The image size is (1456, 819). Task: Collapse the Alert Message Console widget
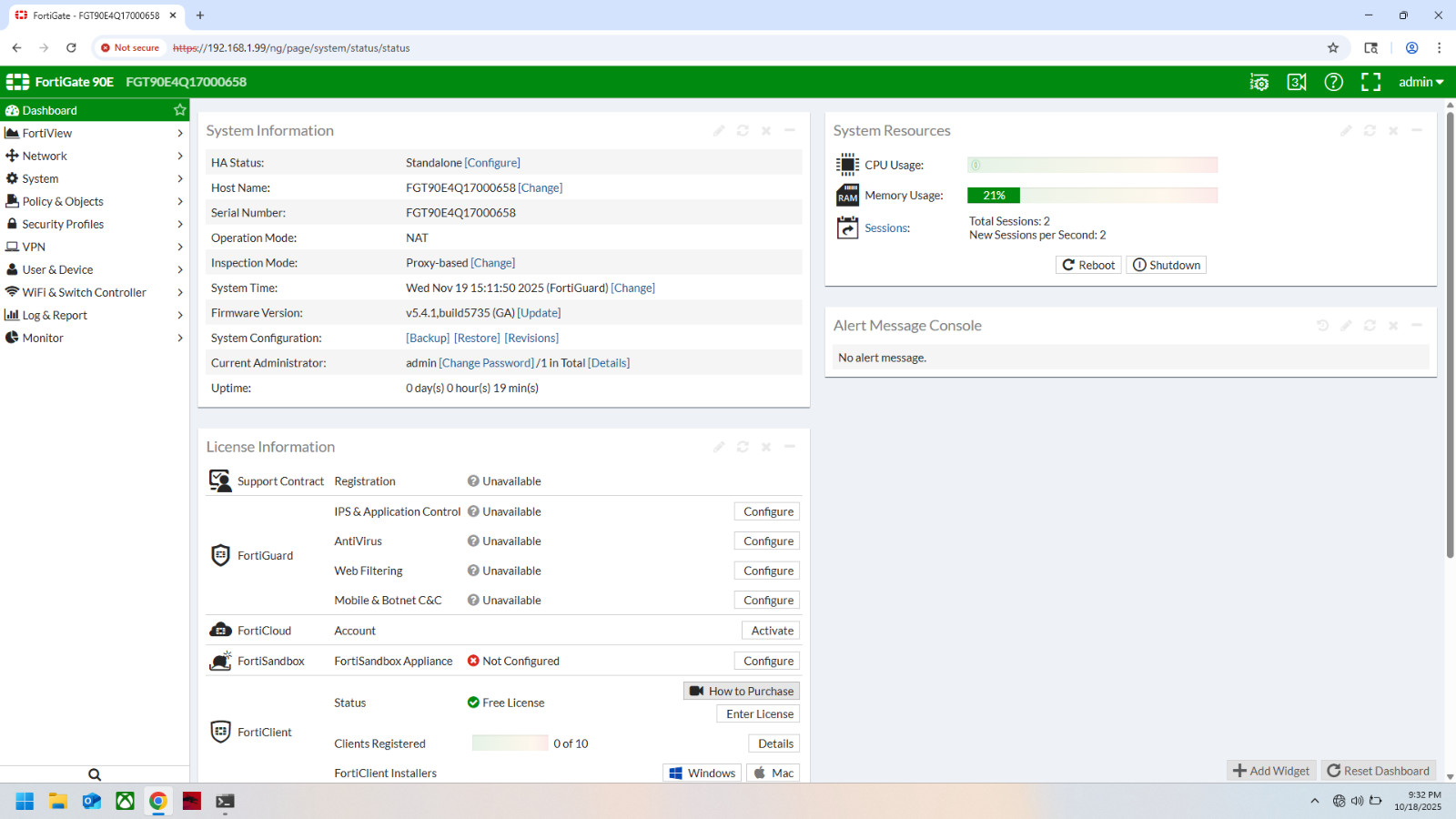tap(1417, 326)
